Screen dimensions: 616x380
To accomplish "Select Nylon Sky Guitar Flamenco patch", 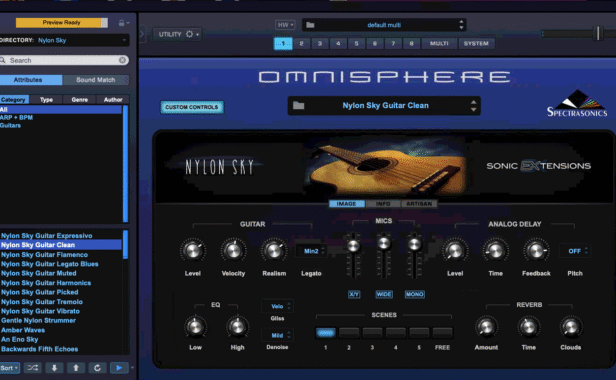I will [x=61, y=255].
